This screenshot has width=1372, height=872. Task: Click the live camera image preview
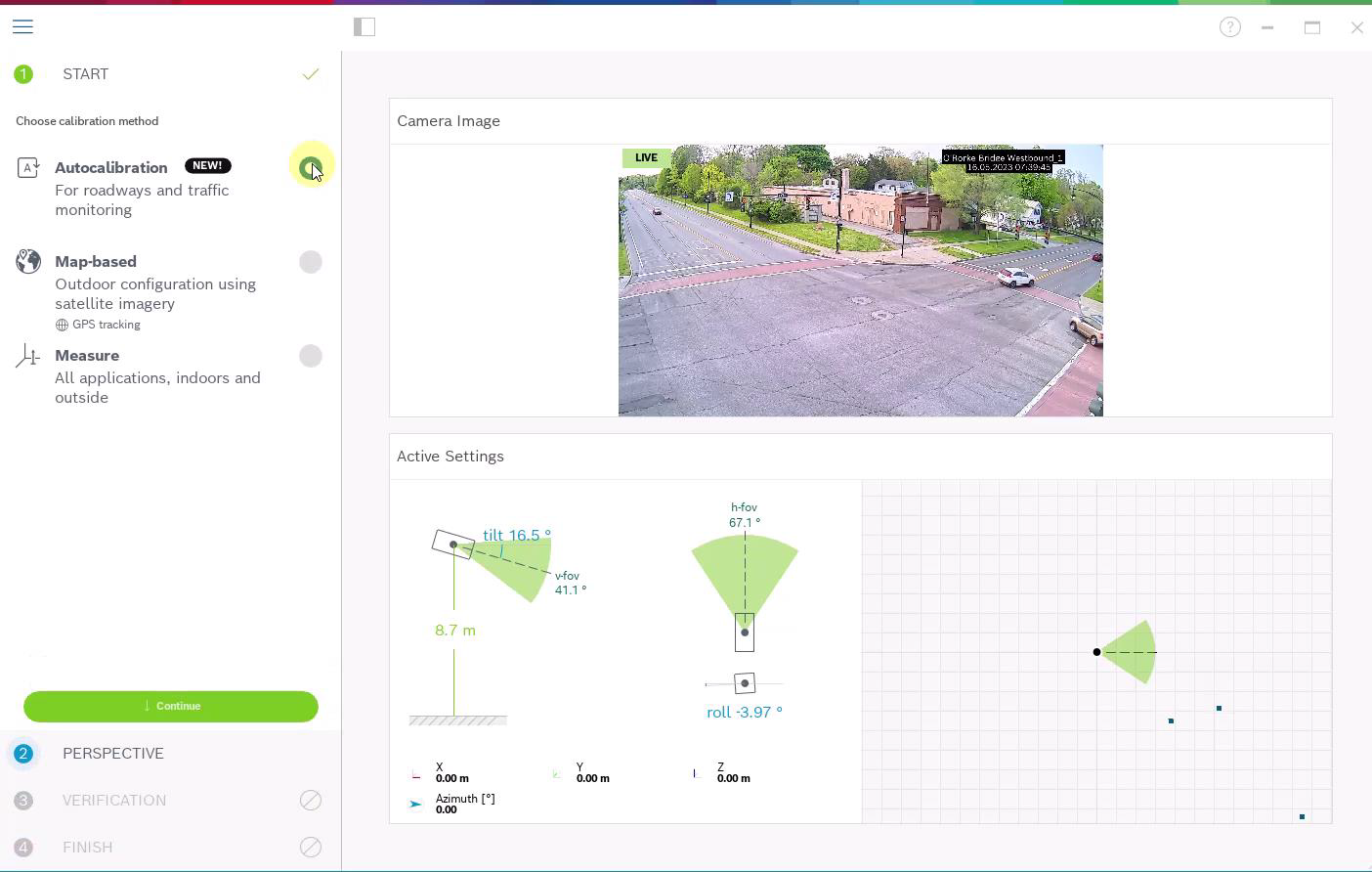click(860, 281)
